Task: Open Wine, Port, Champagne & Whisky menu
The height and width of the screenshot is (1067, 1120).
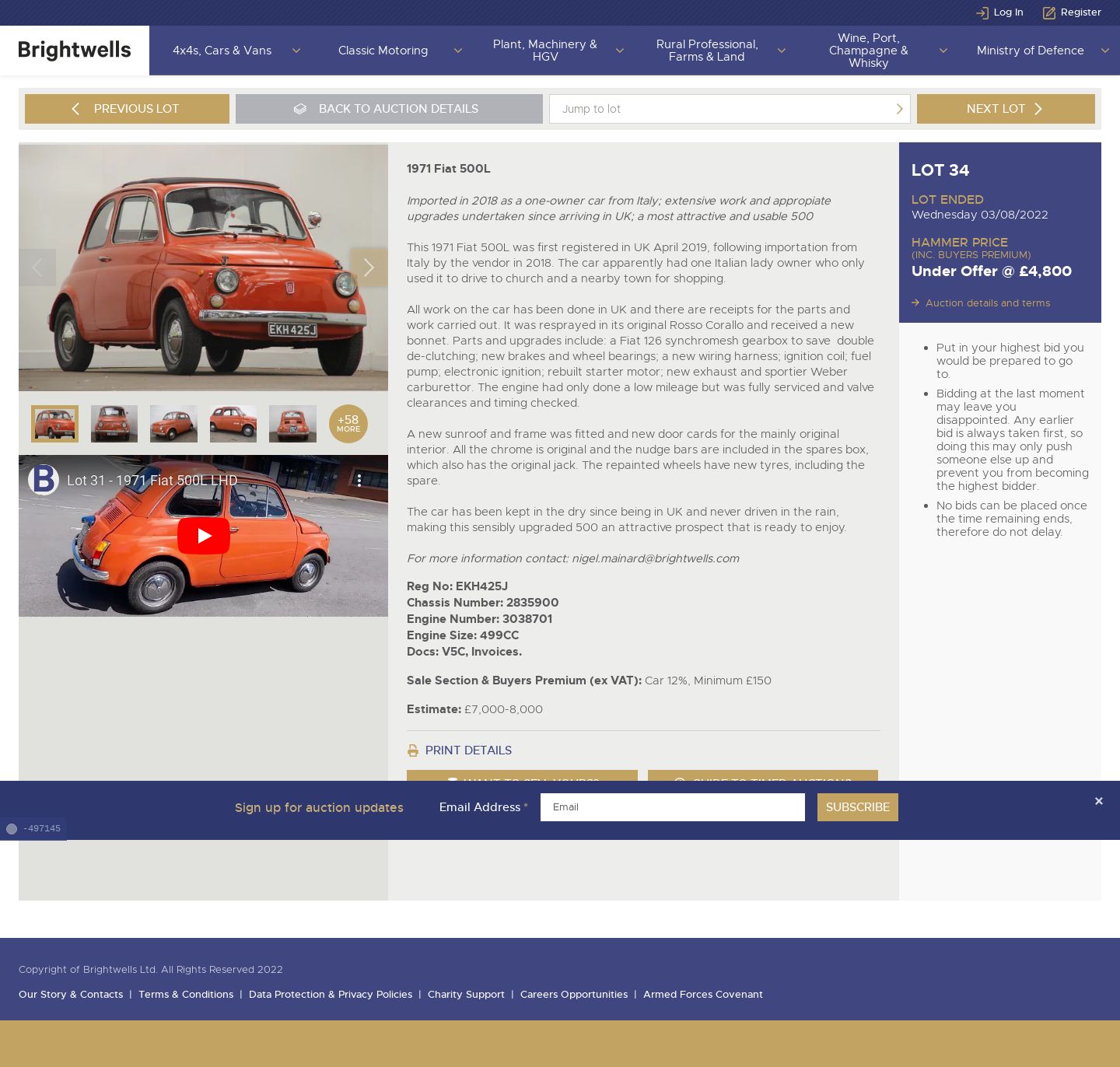Action: (868, 51)
